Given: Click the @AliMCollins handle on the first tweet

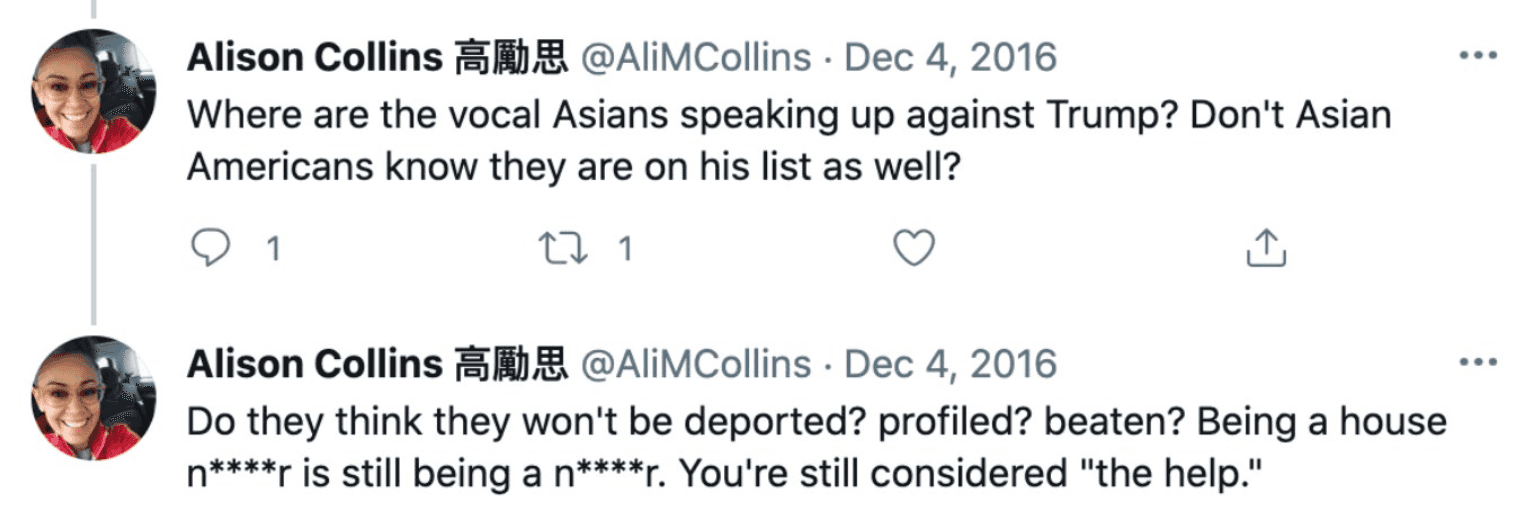Looking at the screenshot, I should [x=696, y=58].
